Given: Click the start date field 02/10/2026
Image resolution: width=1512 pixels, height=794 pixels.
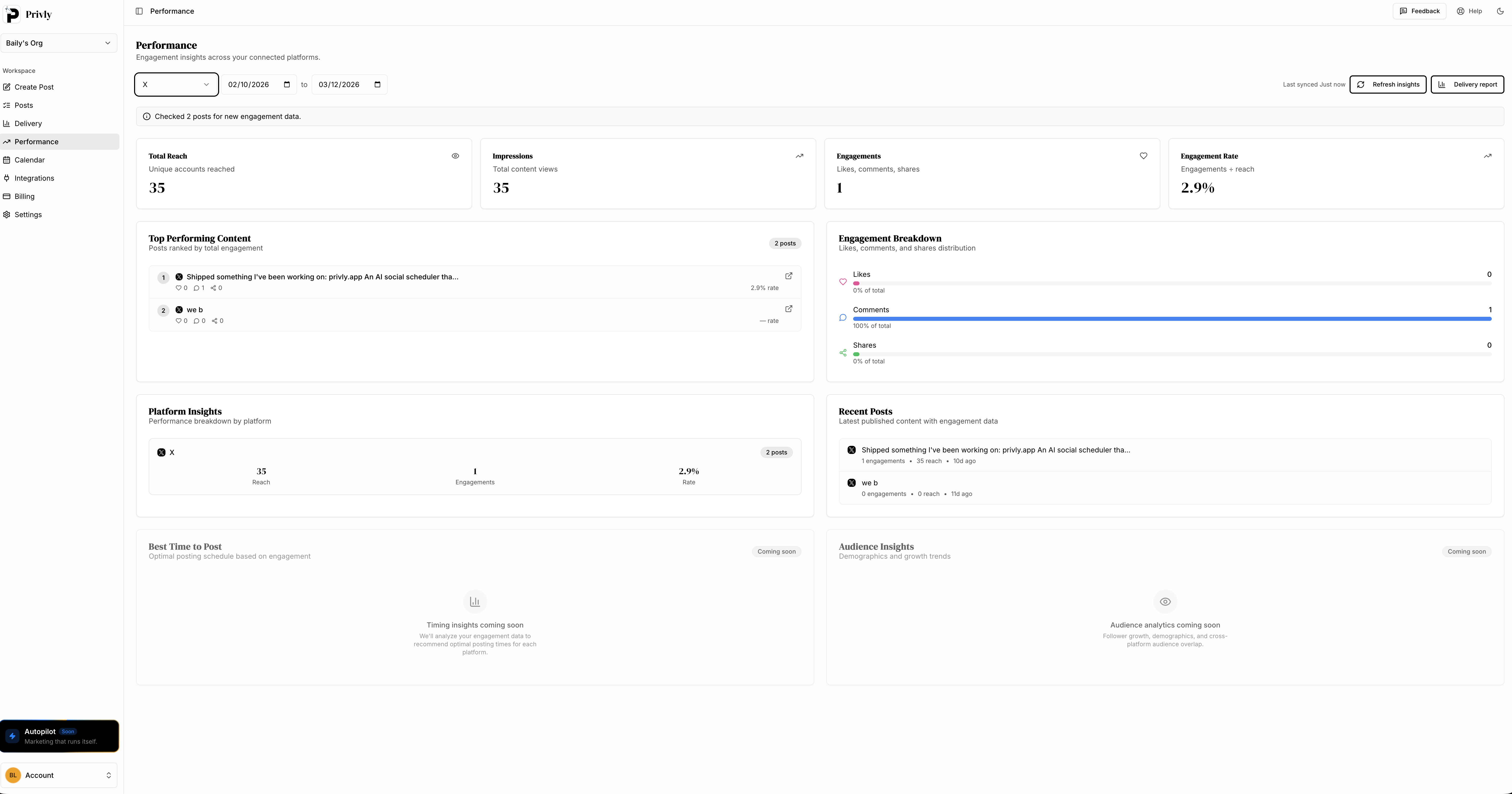Looking at the screenshot, I should pyautogui.click(x=259, y=85).
